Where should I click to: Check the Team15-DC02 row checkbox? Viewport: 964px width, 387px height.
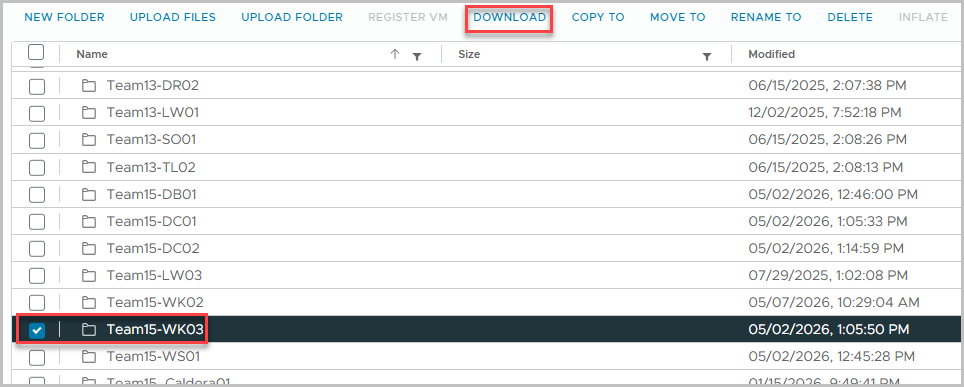(37, 249)
